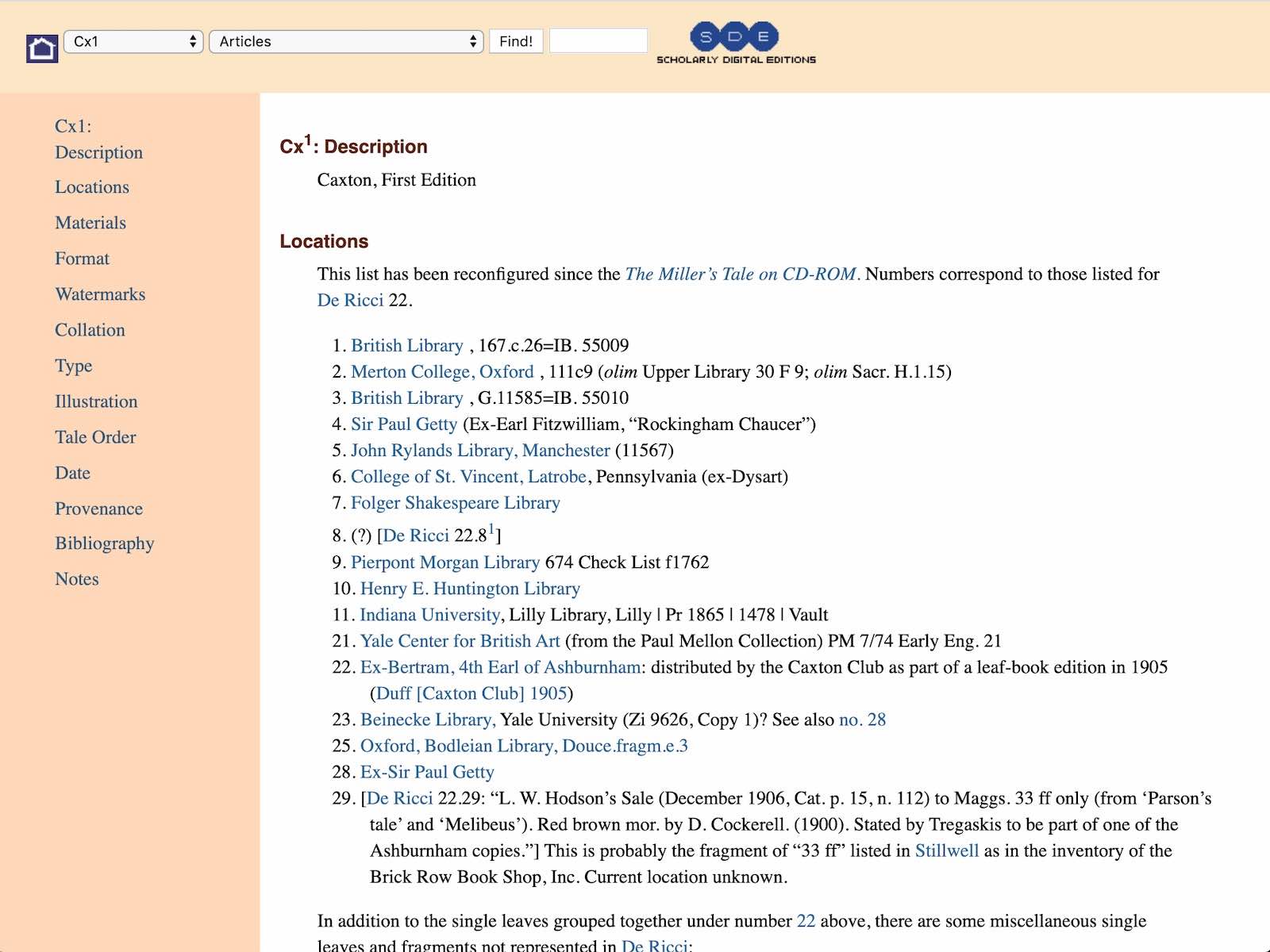Screen dimensions: 1270x952
Task: Open Yale Center for British Art link
Action: pos(460,640)
